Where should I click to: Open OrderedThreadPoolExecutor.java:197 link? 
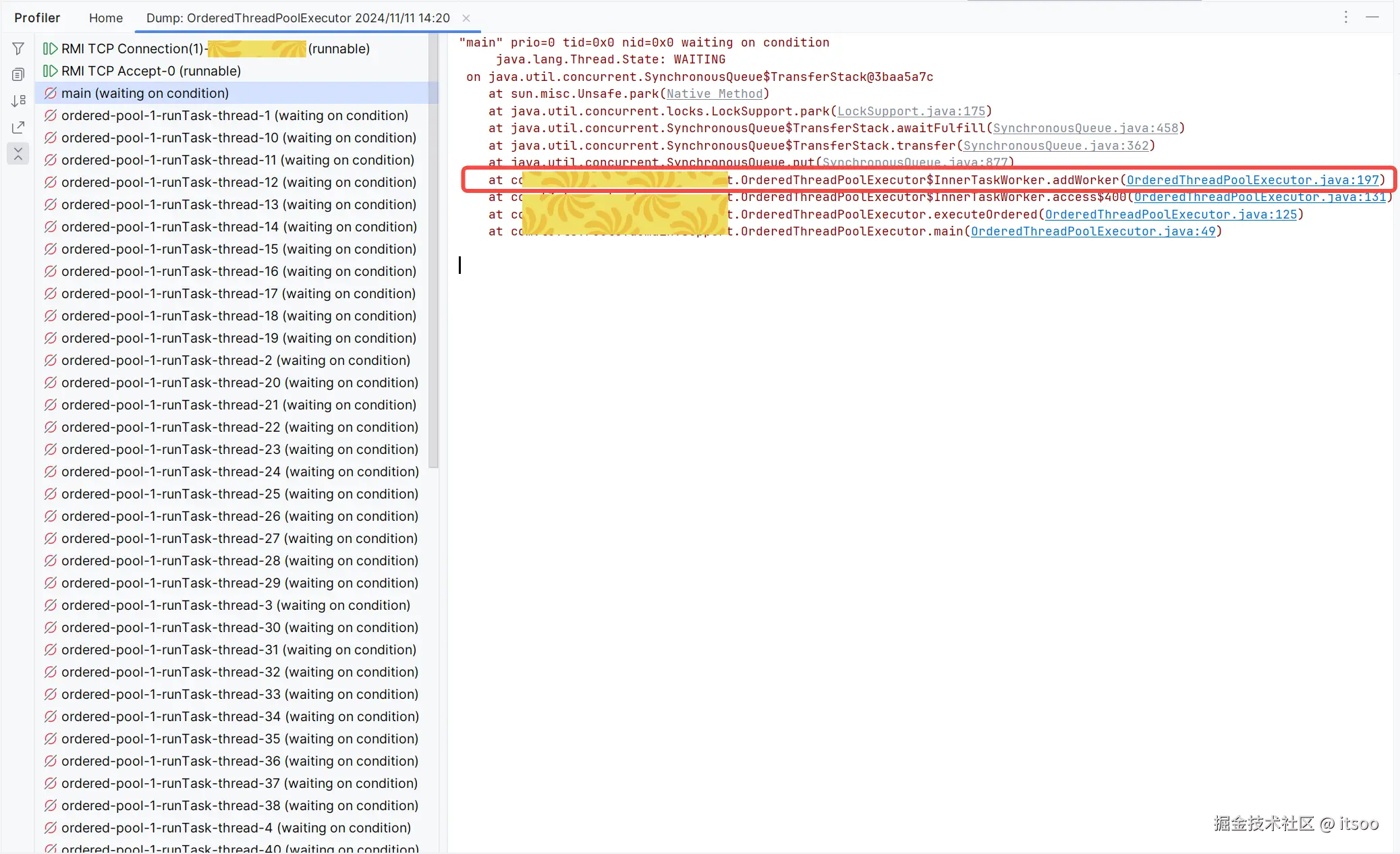coord(1252,180)
